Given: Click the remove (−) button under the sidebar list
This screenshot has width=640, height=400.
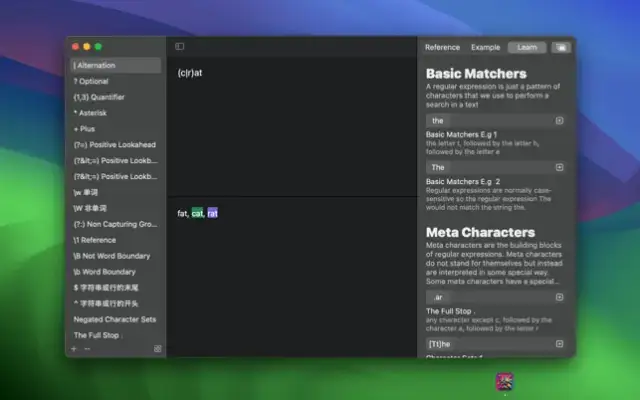Looking at the screenshot, I should [x=87, y=349].
